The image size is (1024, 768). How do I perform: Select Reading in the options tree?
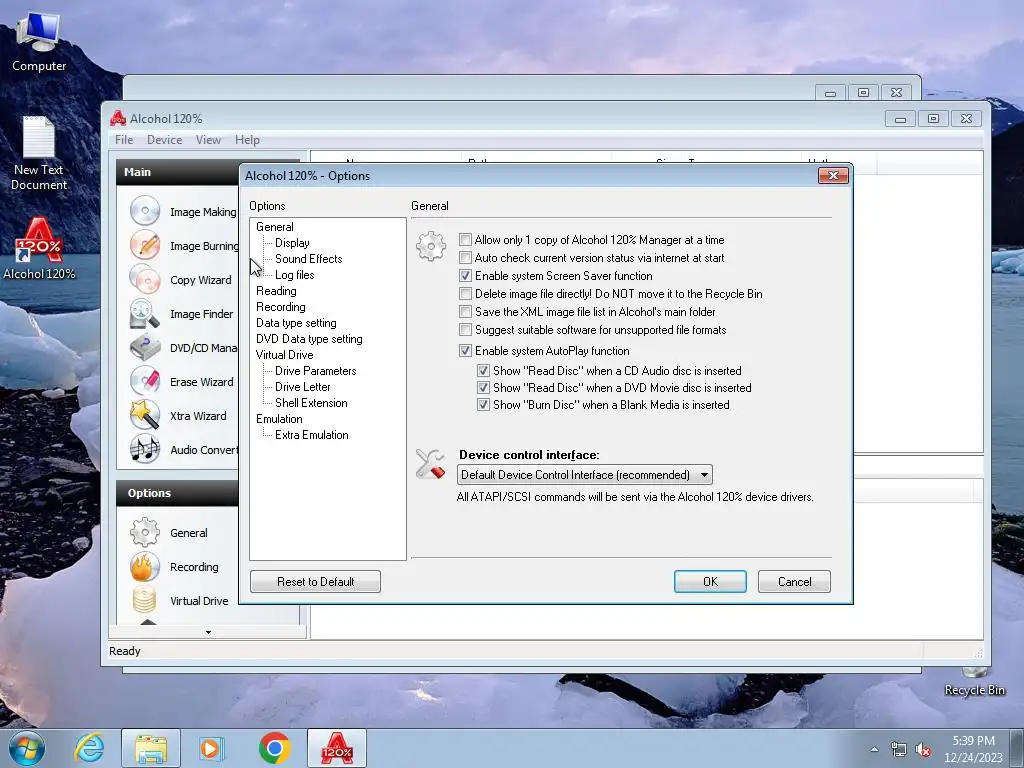point(276,291)
